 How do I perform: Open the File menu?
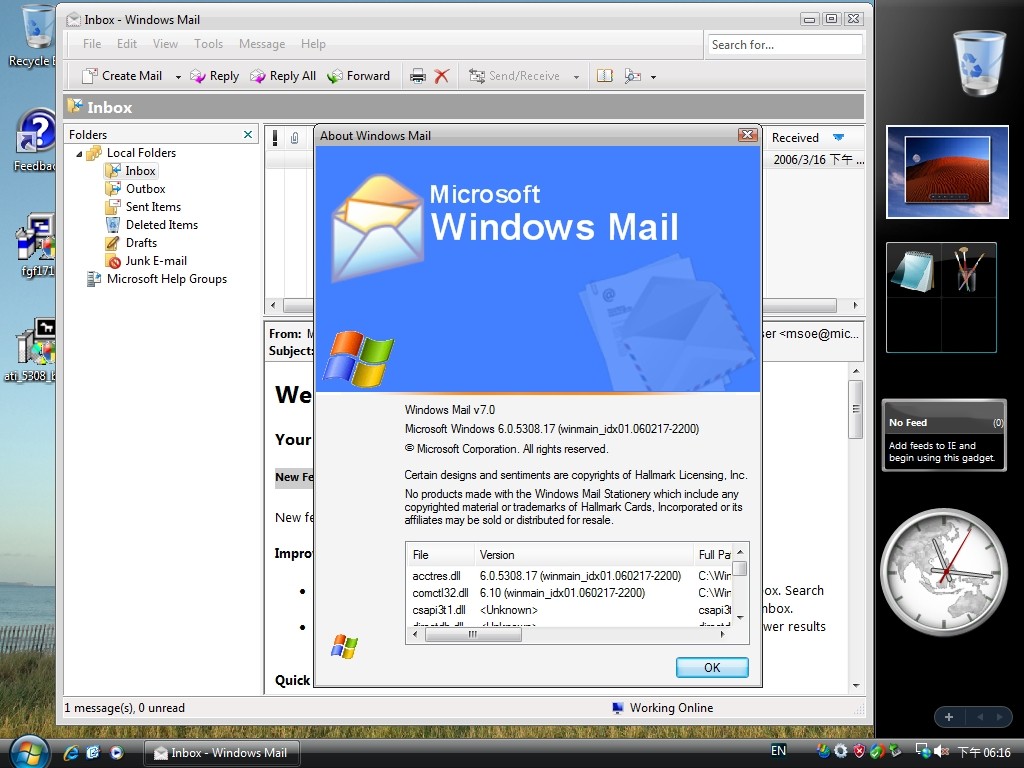[92, 44]
